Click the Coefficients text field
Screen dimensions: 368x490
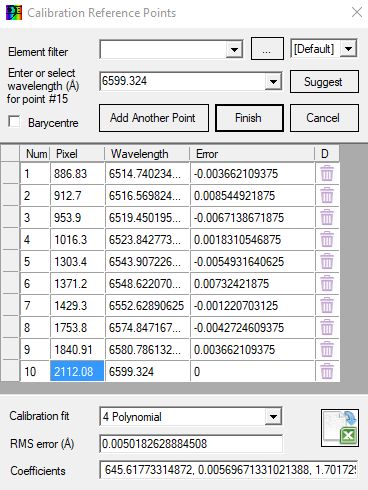click(x=229, y=470)
